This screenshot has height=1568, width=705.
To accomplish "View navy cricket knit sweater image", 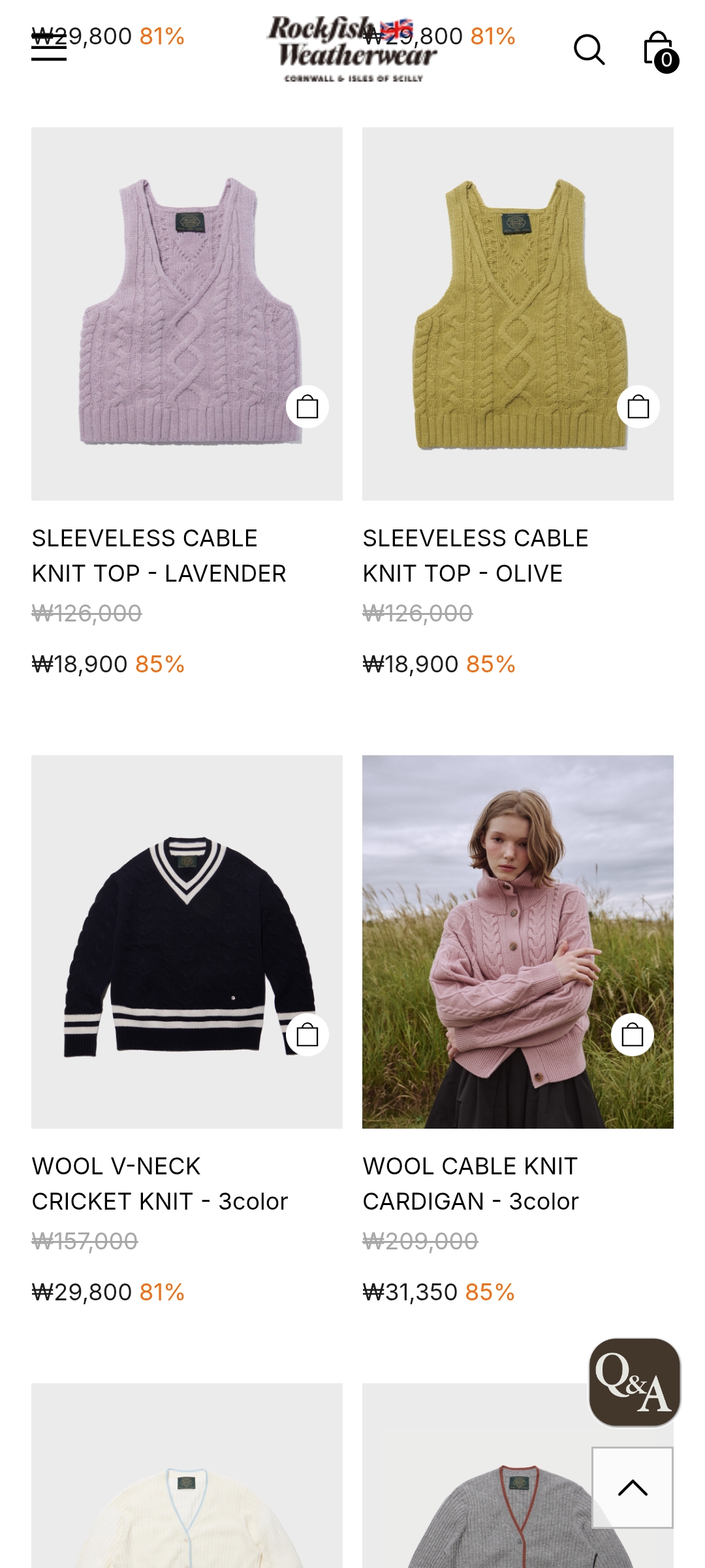I will tap(187, 942).
